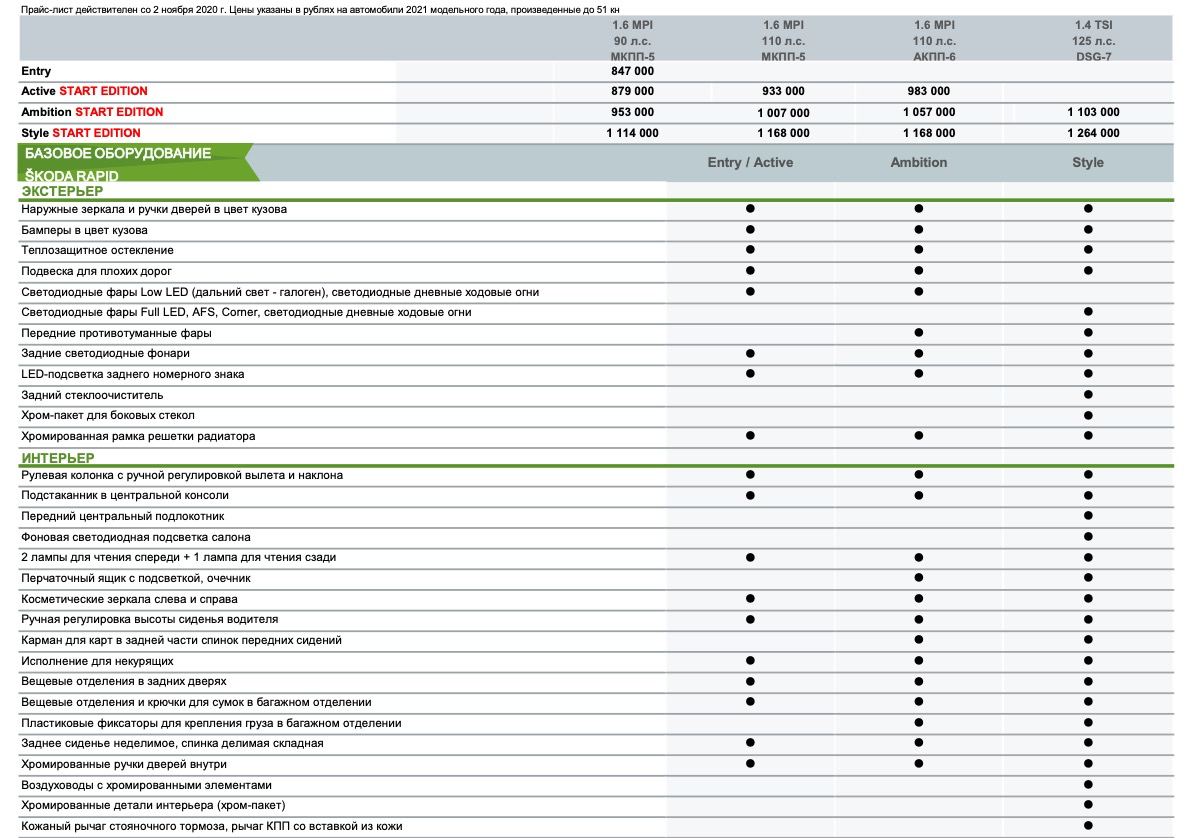Click 'Кожаный рычаг стояночного тормоза' row text
The width and height of the screenshot is (1187, 838).
click(x=211, y=827)
